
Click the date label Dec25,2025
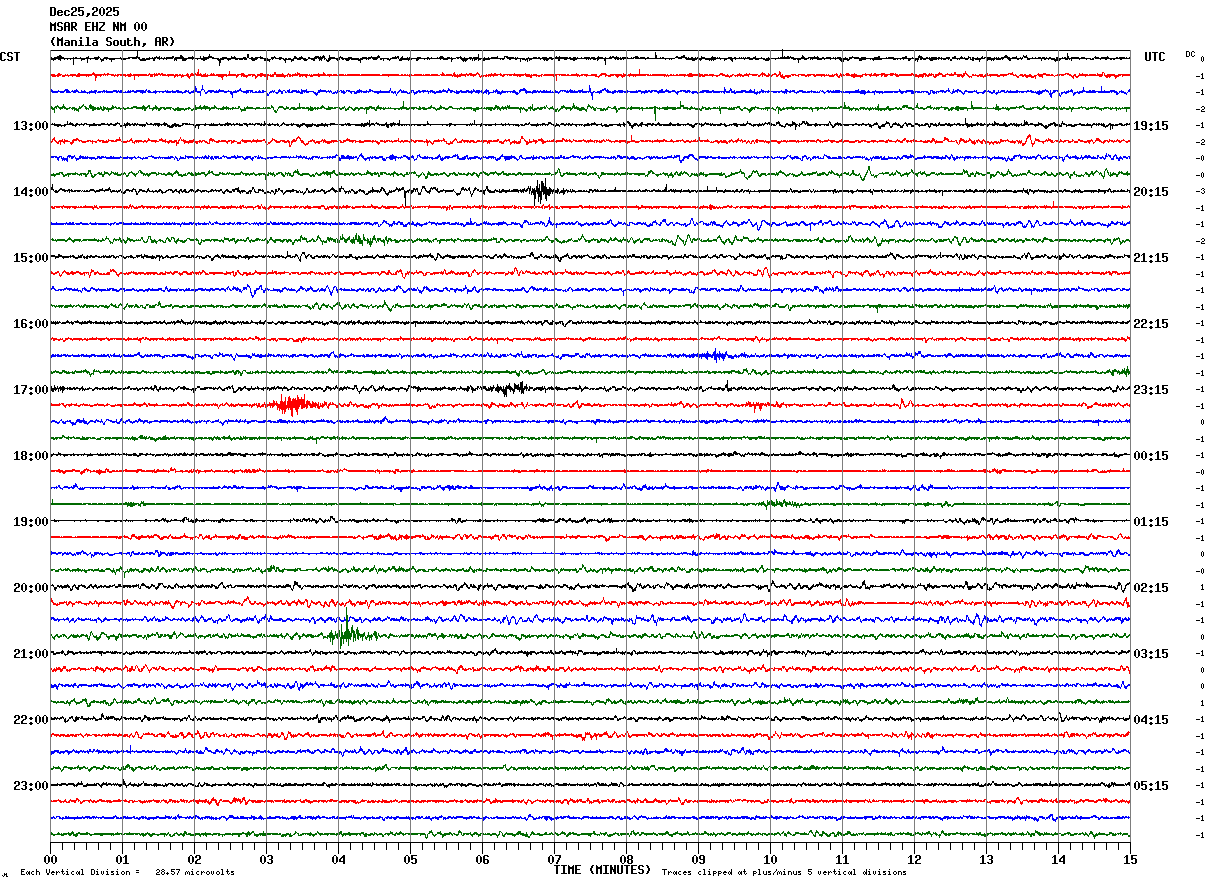(x=84, y=12)
